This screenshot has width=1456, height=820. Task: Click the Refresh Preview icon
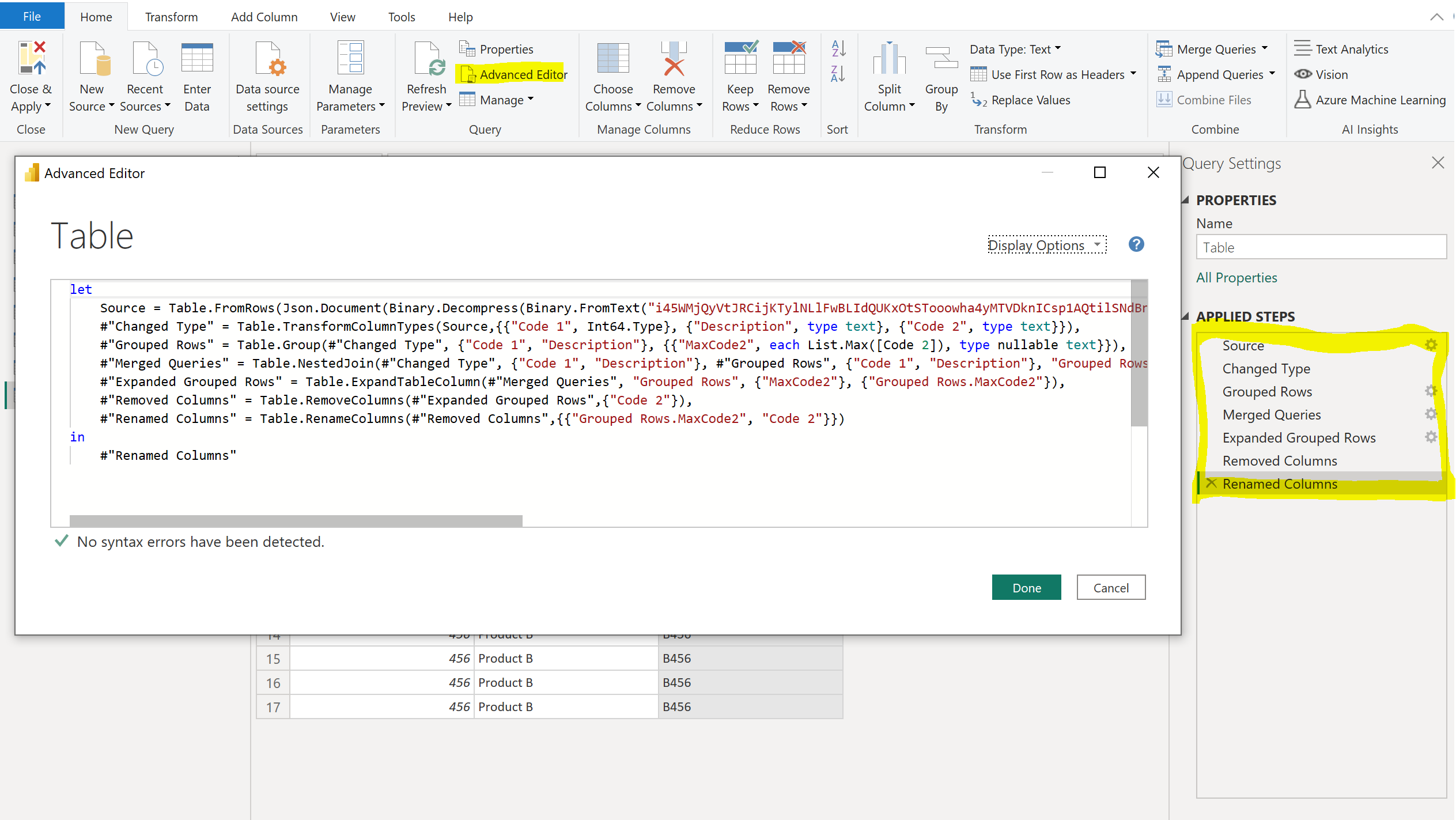[x=429, y=58]
